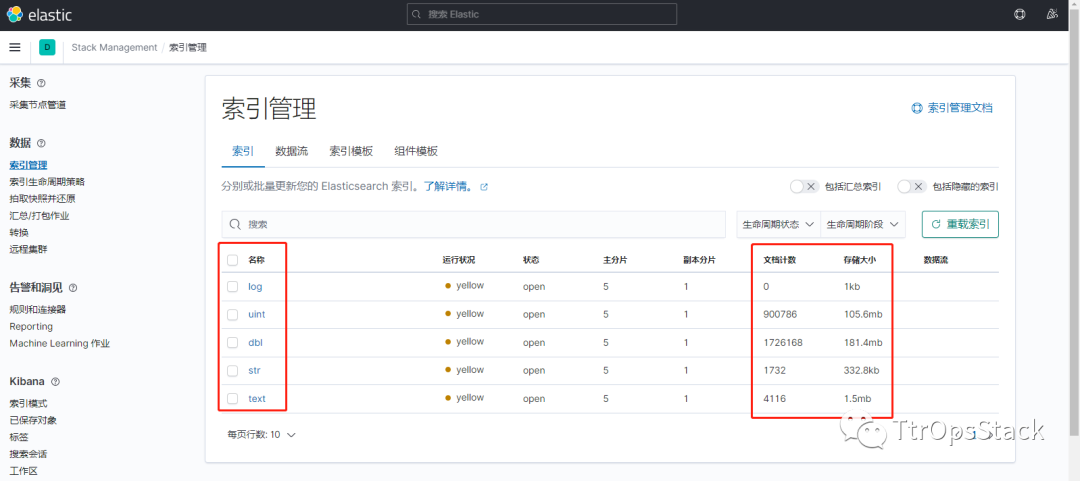This screenshot has width=1080, height=481.
Task: Open 规则和连接器 in sidebar
Action: (x=38, y=310)
